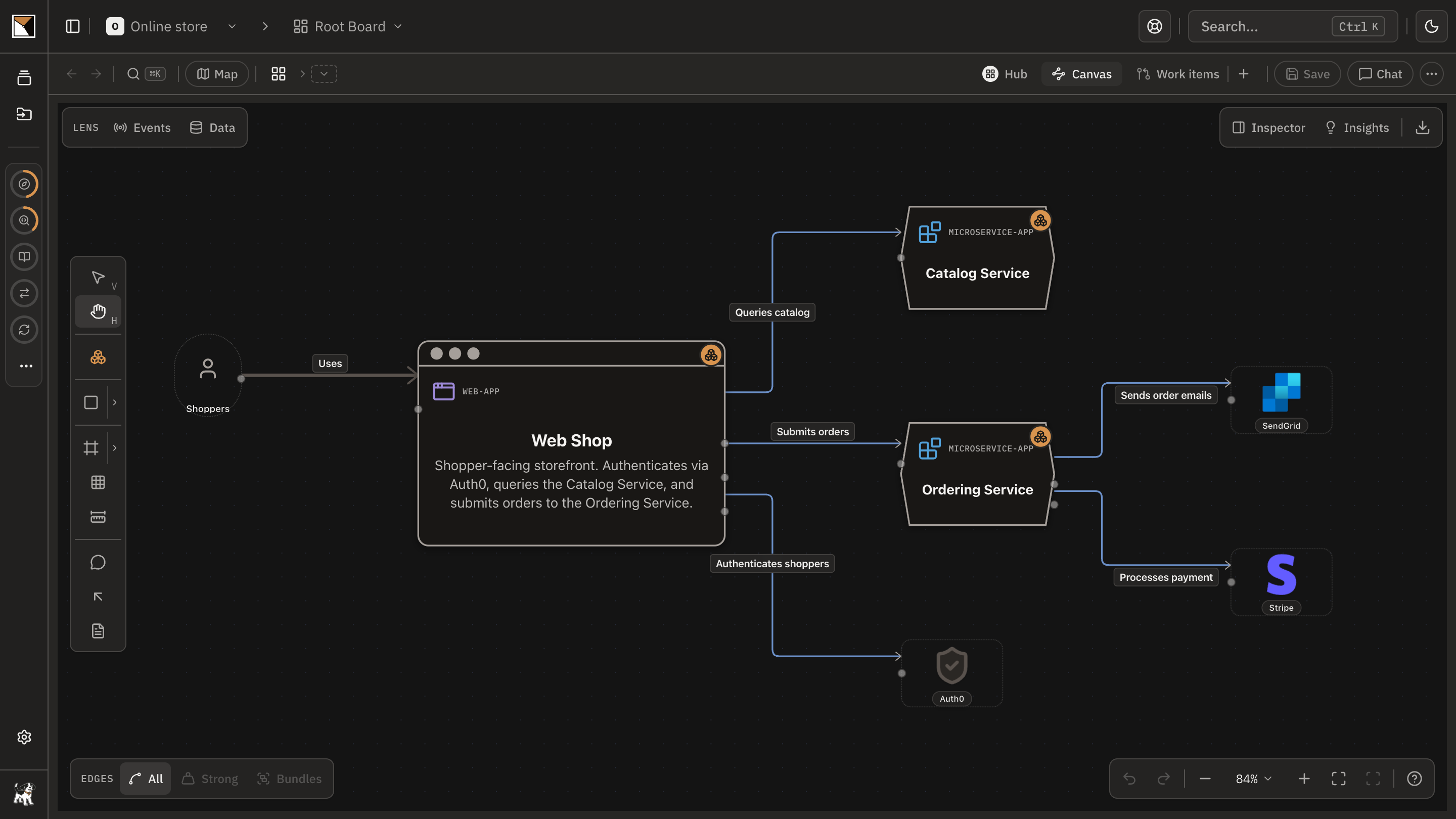Switch edges filter to Bundles
The width and height of the screenshot is (1456, 819).
click(x=289, y=779)
